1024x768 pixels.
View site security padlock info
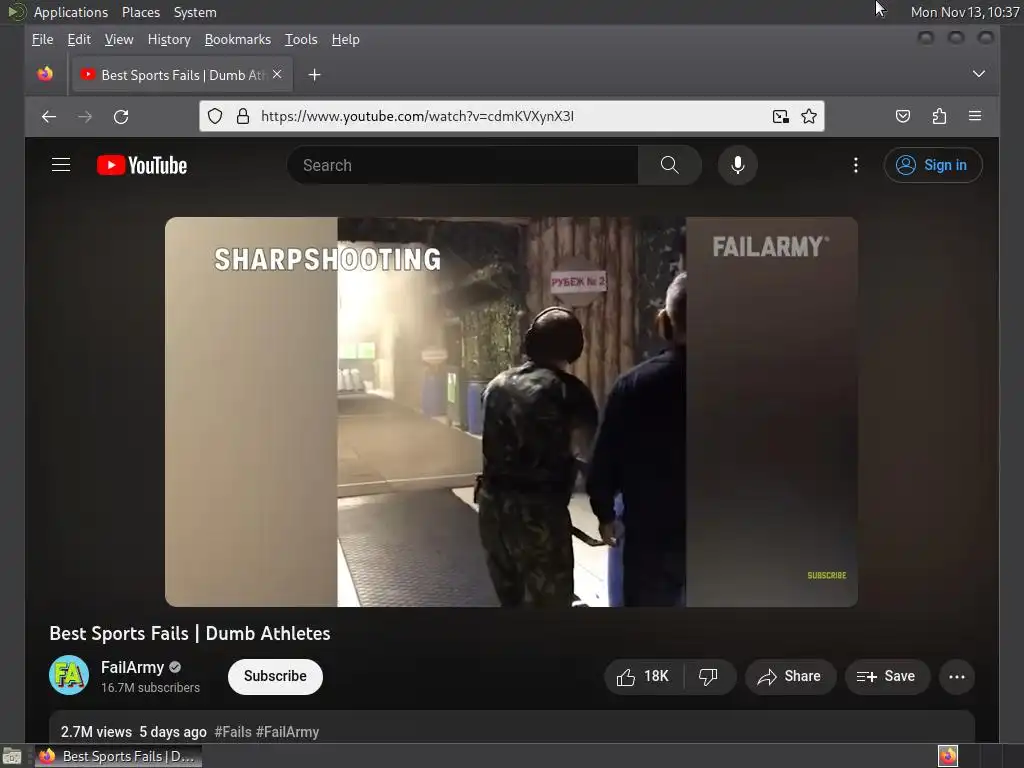pos(243,116)
